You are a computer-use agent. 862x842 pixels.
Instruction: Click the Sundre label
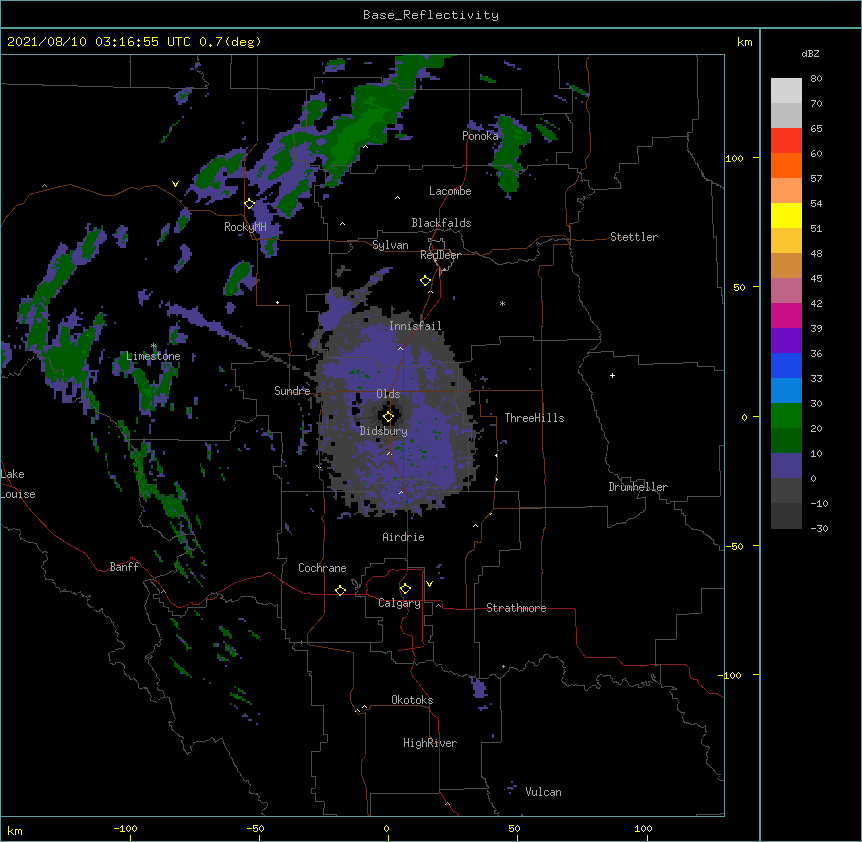tap(292, 391)
